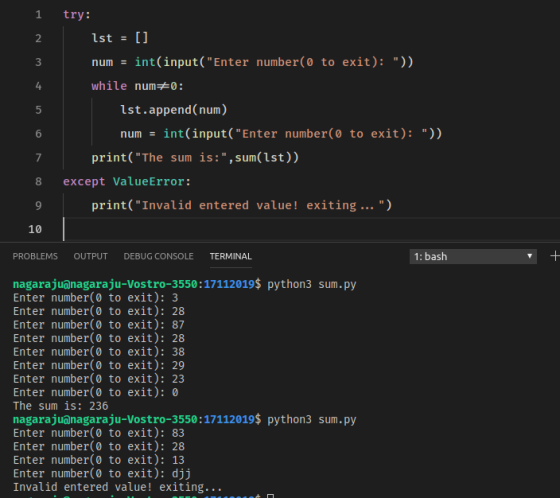Click line number 10 in the gutter
This screenshot has height=498, width=560.
coord(35,229)
